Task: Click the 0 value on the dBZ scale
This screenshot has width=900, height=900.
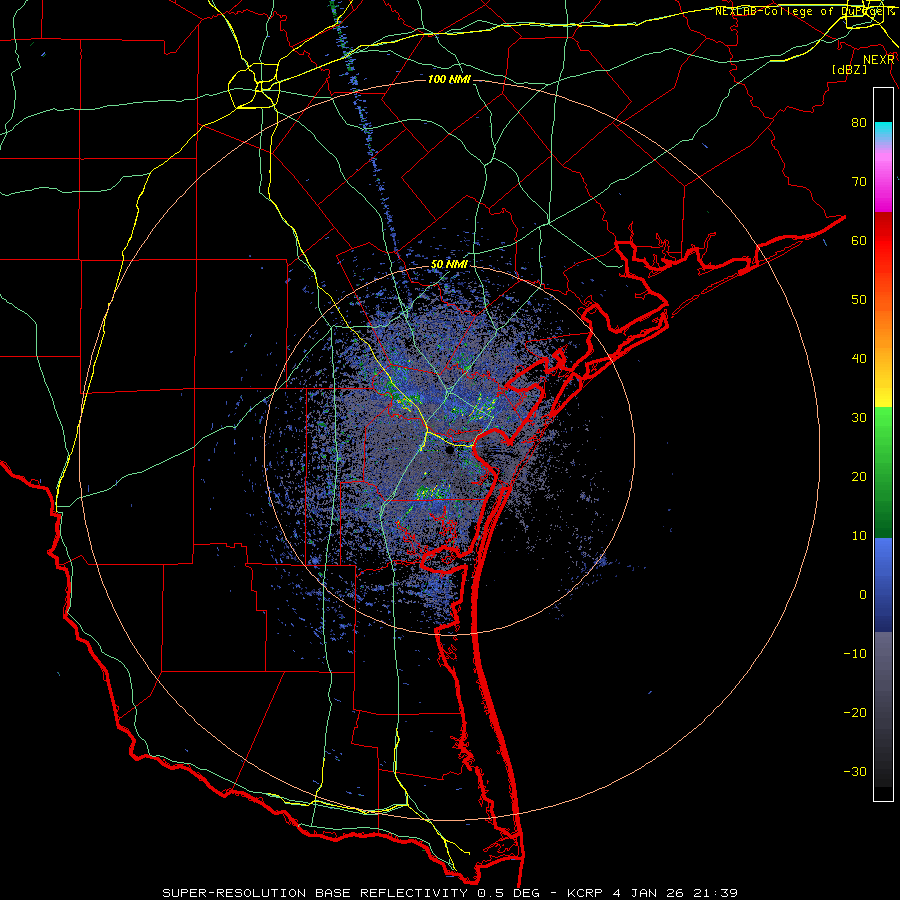Action: point(863,595)
